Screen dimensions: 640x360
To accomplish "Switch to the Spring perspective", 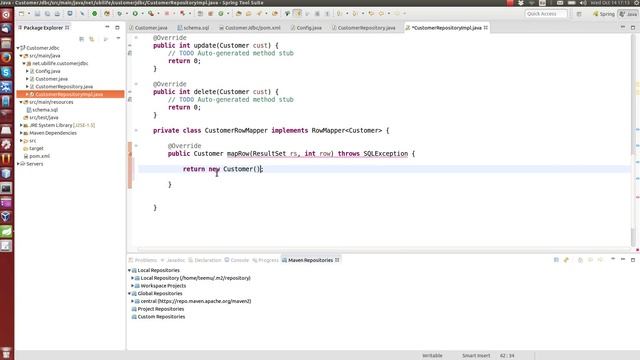I will (x=604, y=14).
